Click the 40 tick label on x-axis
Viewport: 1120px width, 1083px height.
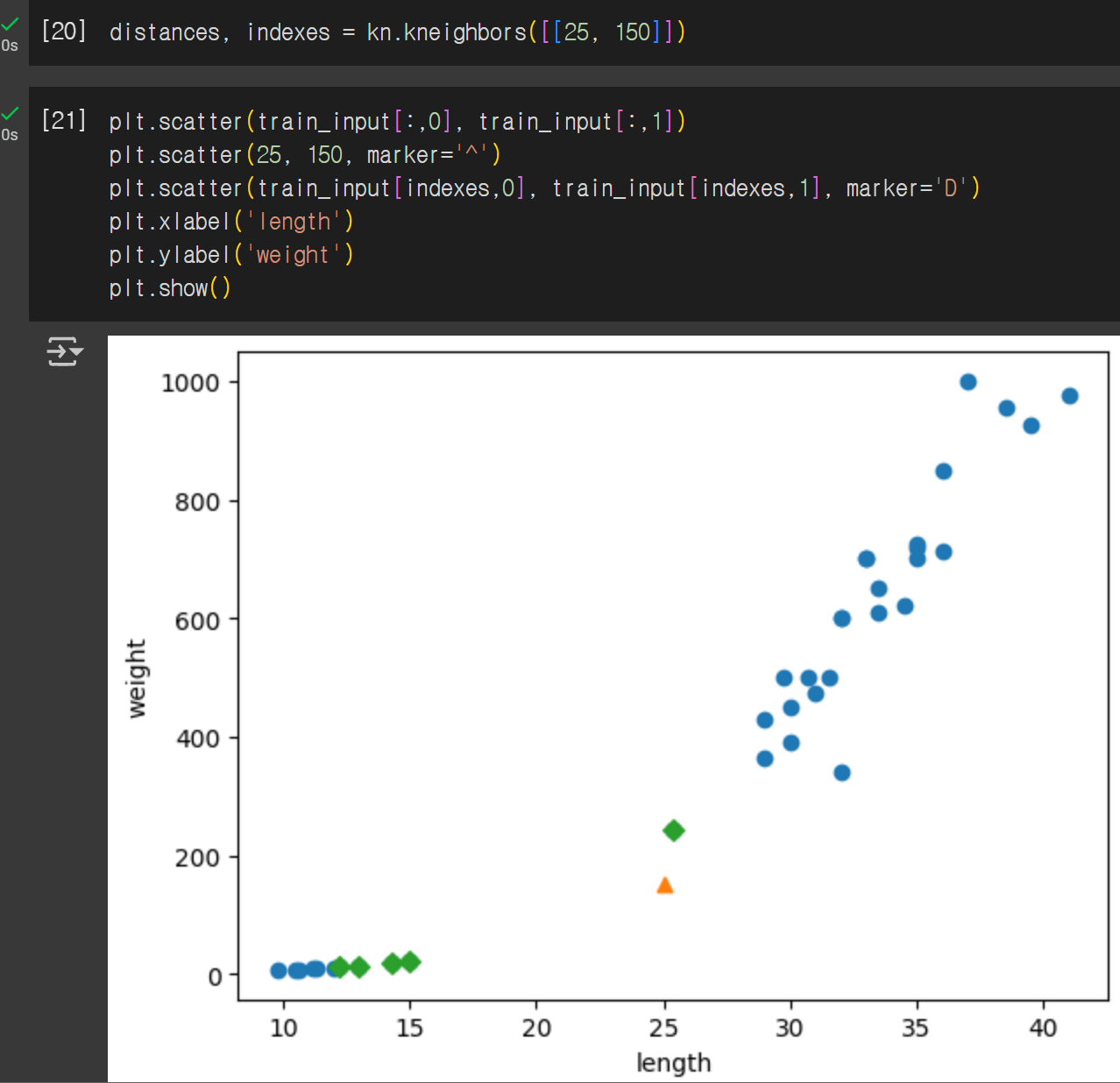click(1043, 1027)
